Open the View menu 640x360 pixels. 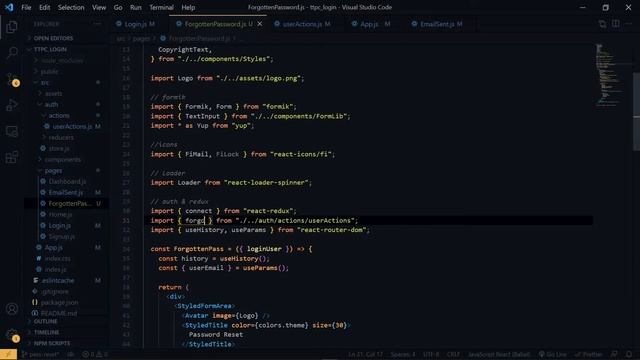click(99, 7)
